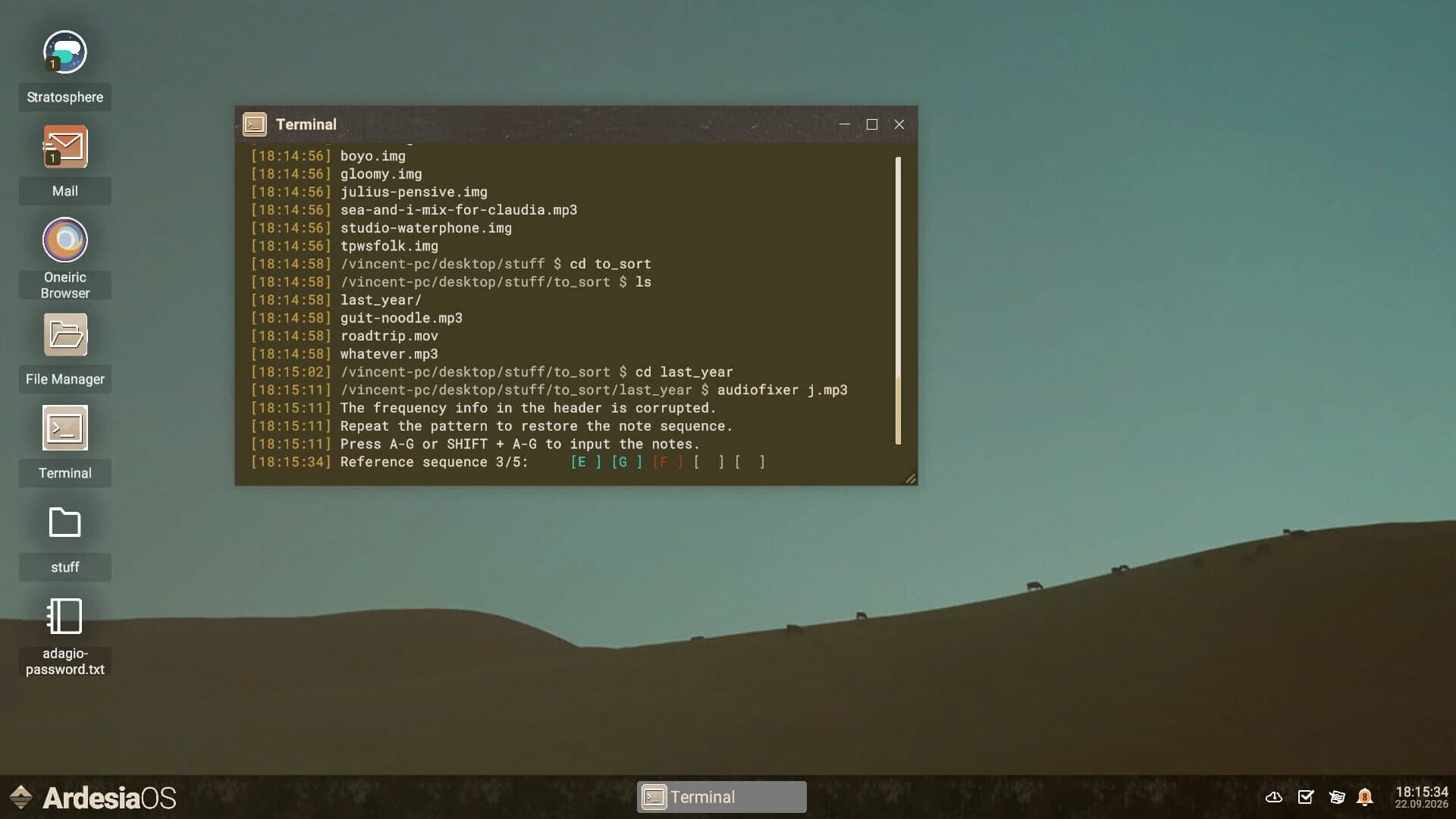1456x819 pixels.
Task: Open the stuff folder on the desktop
Action: click(64, 522)
